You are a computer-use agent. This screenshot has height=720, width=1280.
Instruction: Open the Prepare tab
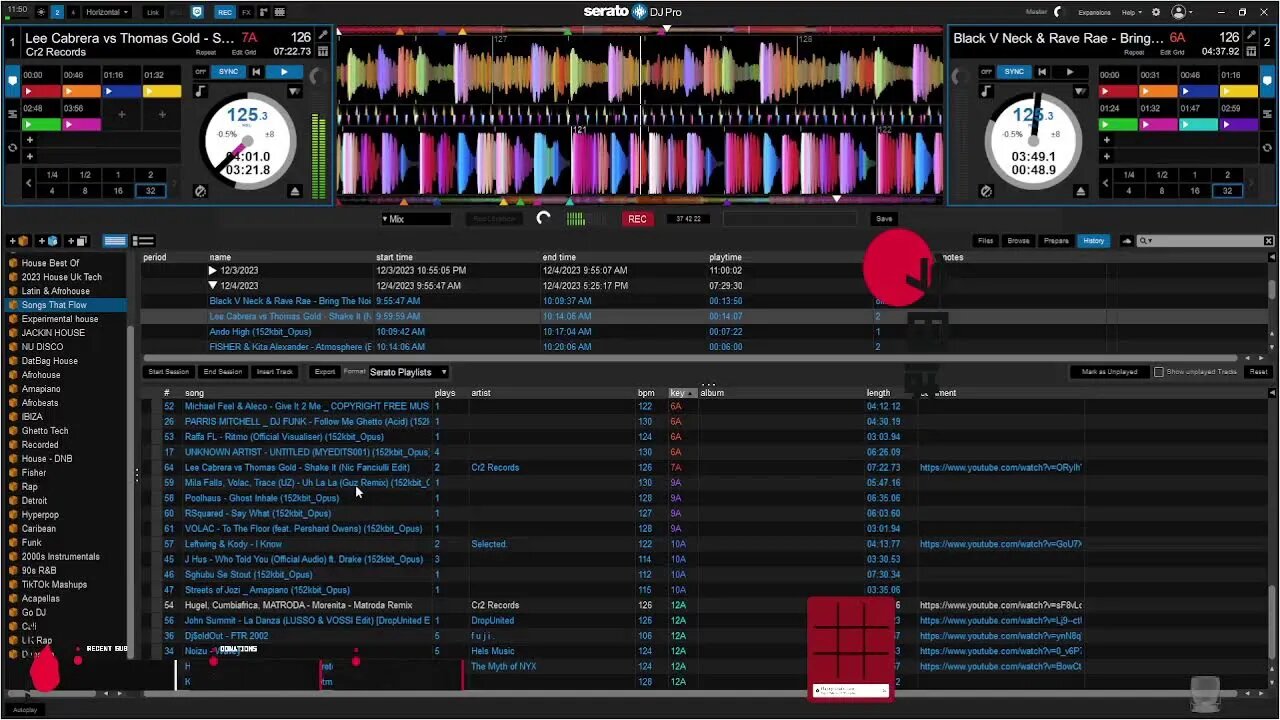[1056, 241]
